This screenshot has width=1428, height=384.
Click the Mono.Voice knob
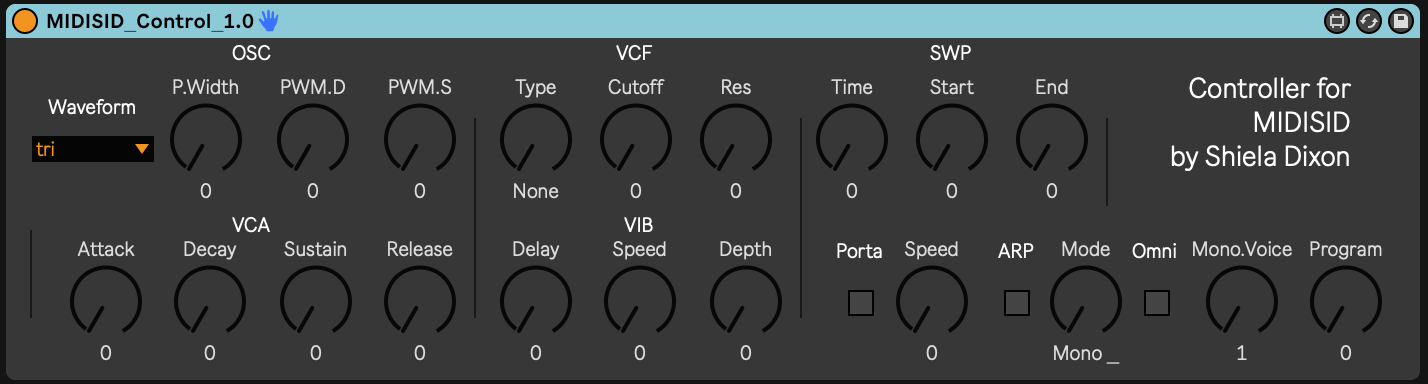[1241, 301]
